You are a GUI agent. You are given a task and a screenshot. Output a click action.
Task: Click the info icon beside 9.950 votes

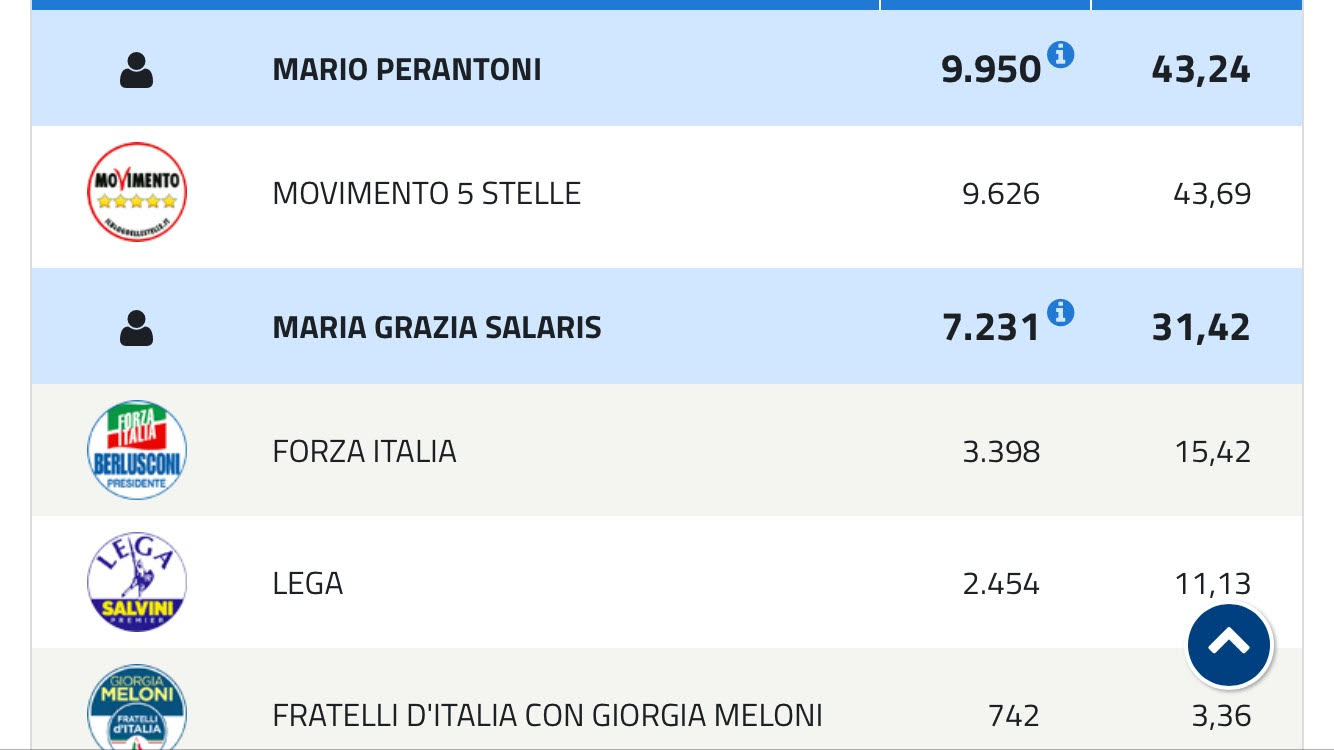pos(1060,55)
